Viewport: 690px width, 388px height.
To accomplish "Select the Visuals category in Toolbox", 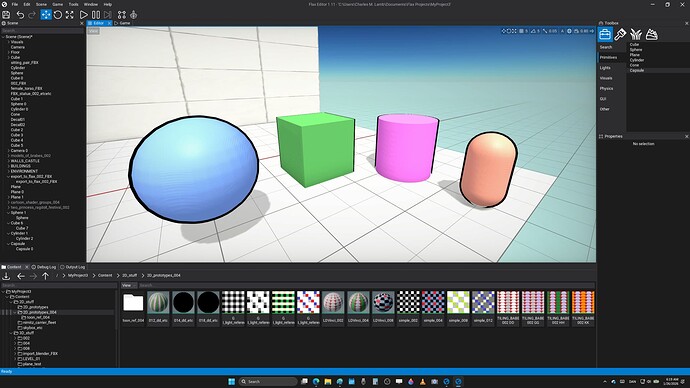I will (606, 78).
